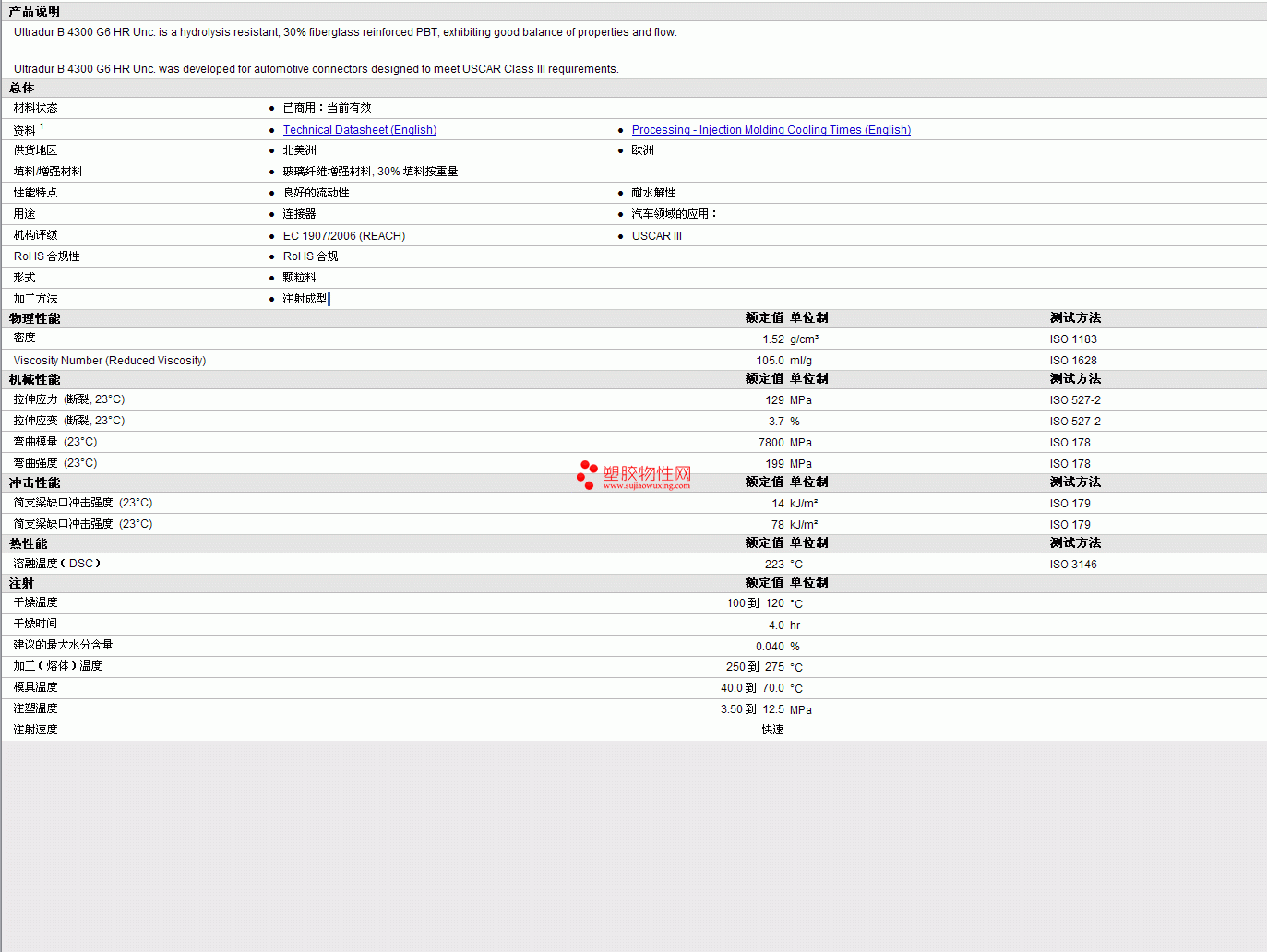
Task: Click the 热性能 section header
Action: point(29,543)
